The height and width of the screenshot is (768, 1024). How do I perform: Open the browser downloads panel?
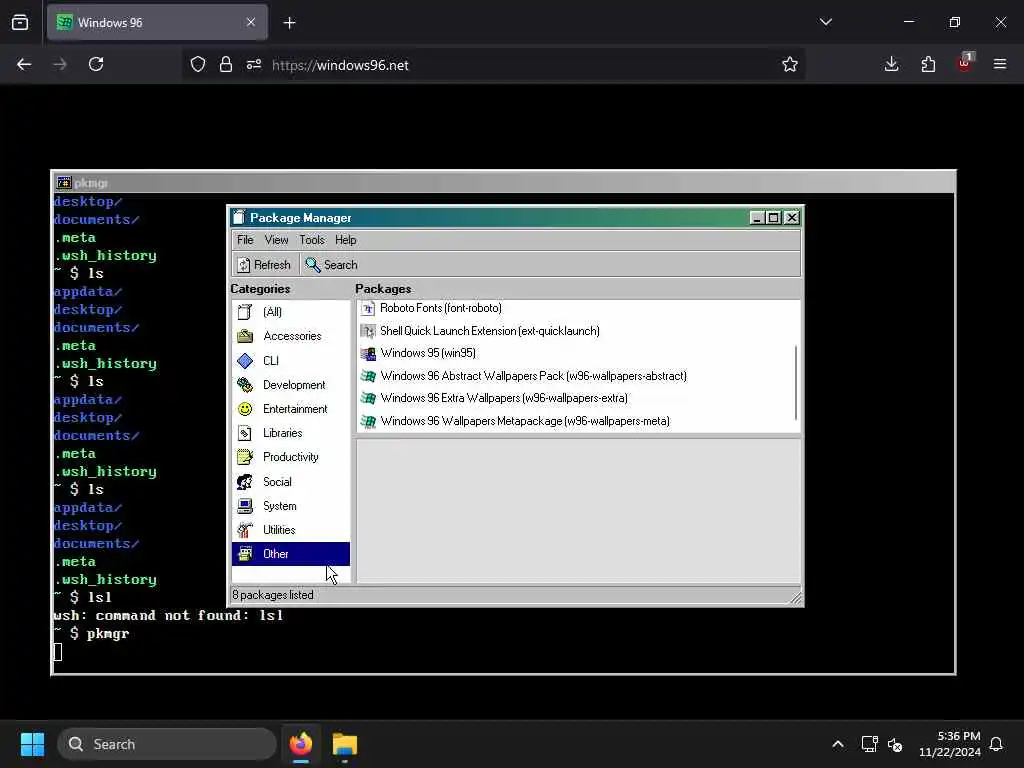[x=891, y=64]
